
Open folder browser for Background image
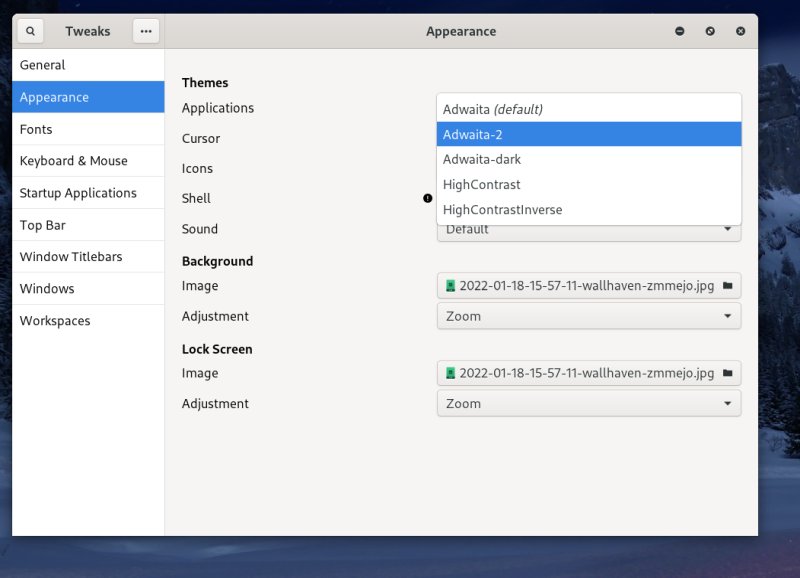(729, 285)
